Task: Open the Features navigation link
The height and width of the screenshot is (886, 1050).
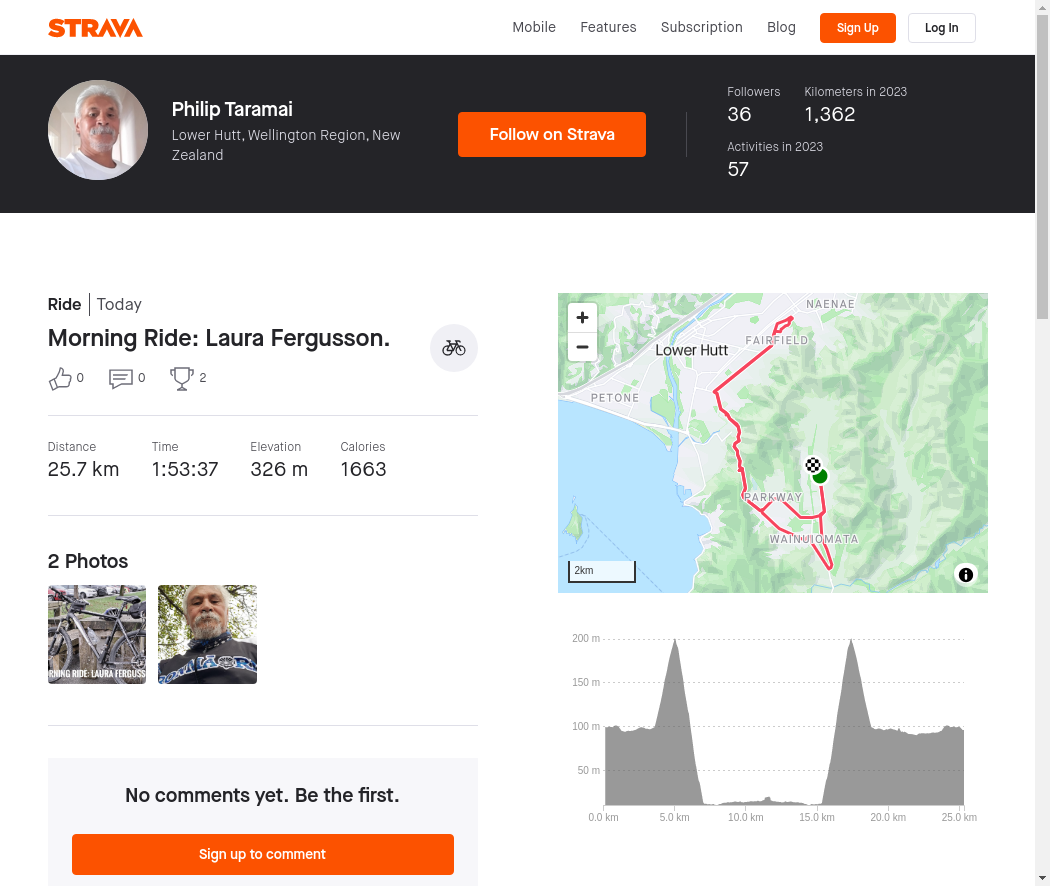Action: click(608, 27)
